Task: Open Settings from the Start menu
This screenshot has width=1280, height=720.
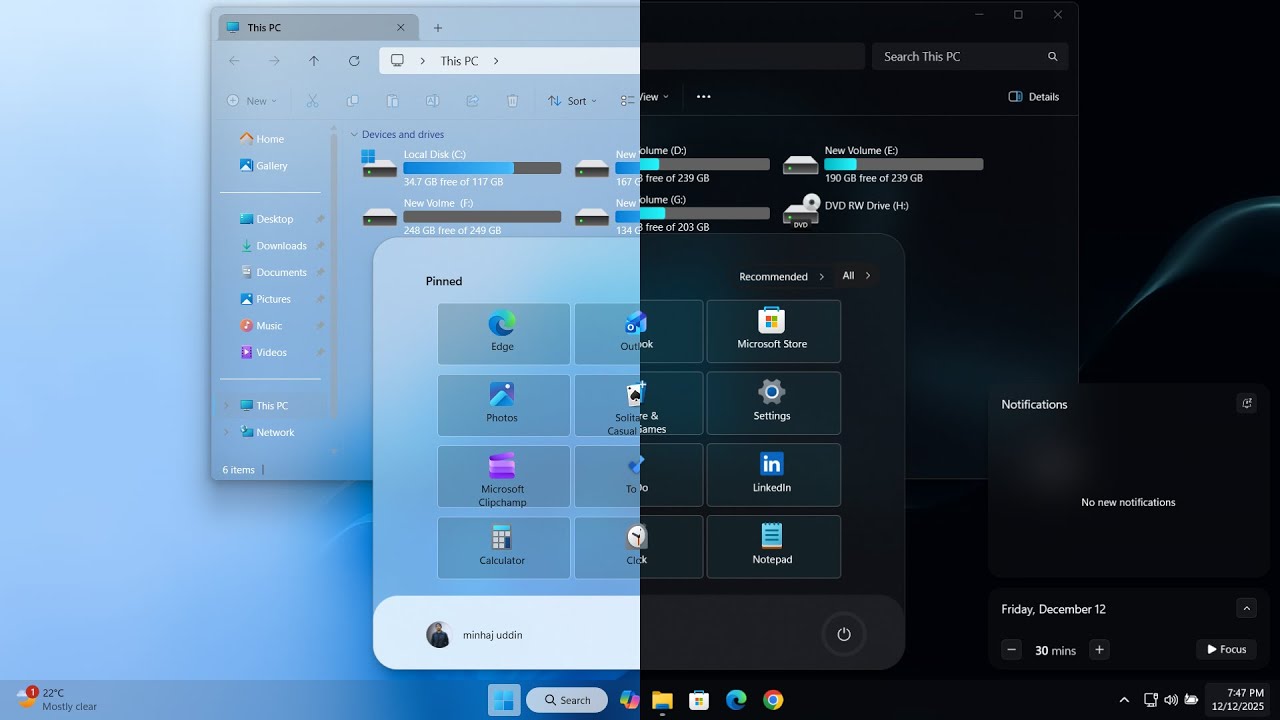Action: coord(773,403)
